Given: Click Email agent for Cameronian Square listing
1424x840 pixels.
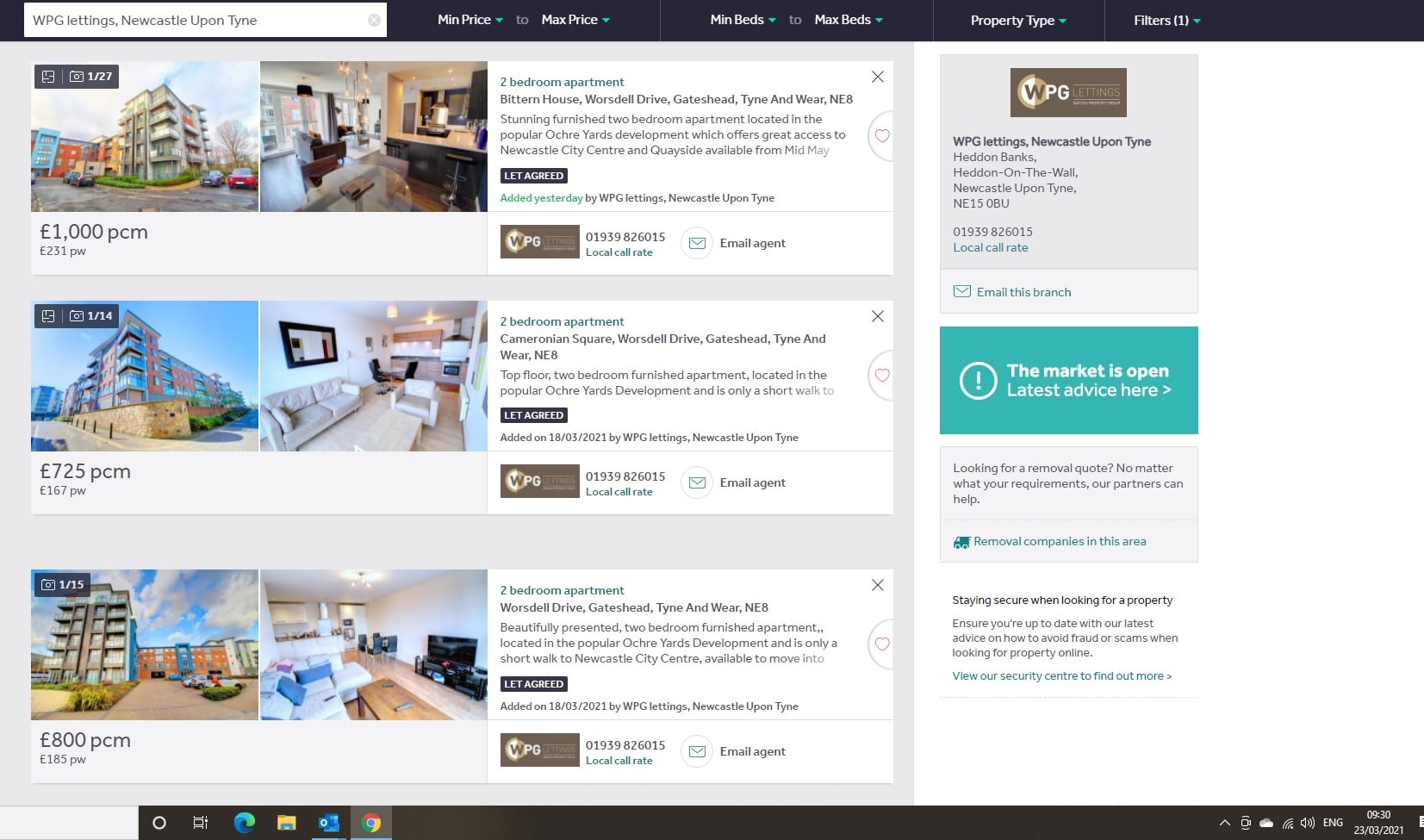Looking at the screenshot, I should [x=753, y=482].
